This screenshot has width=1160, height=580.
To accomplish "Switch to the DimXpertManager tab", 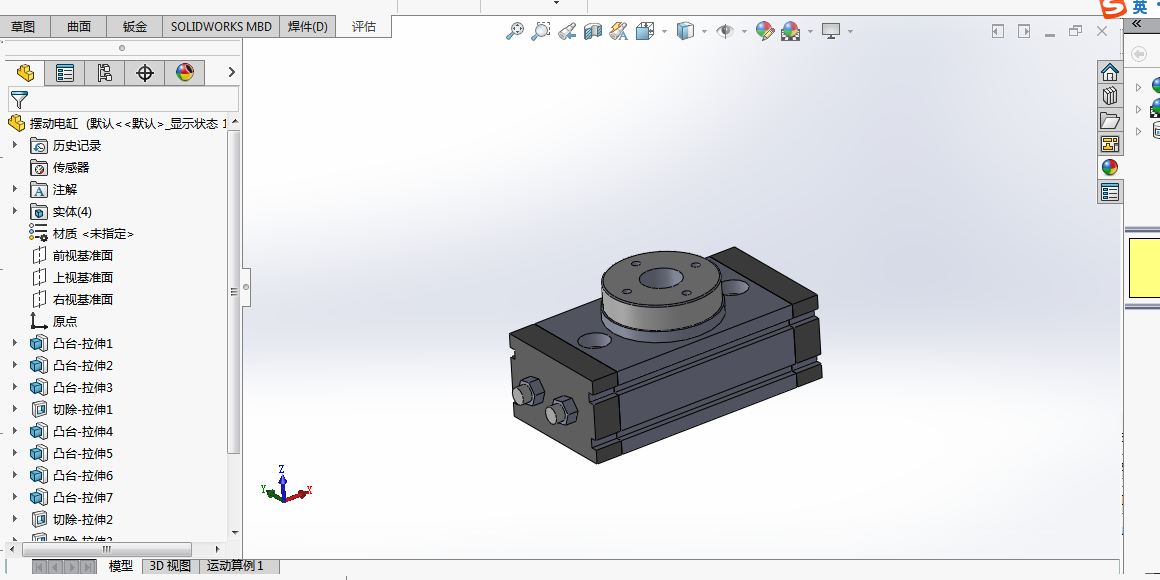I will coord(145,72).
